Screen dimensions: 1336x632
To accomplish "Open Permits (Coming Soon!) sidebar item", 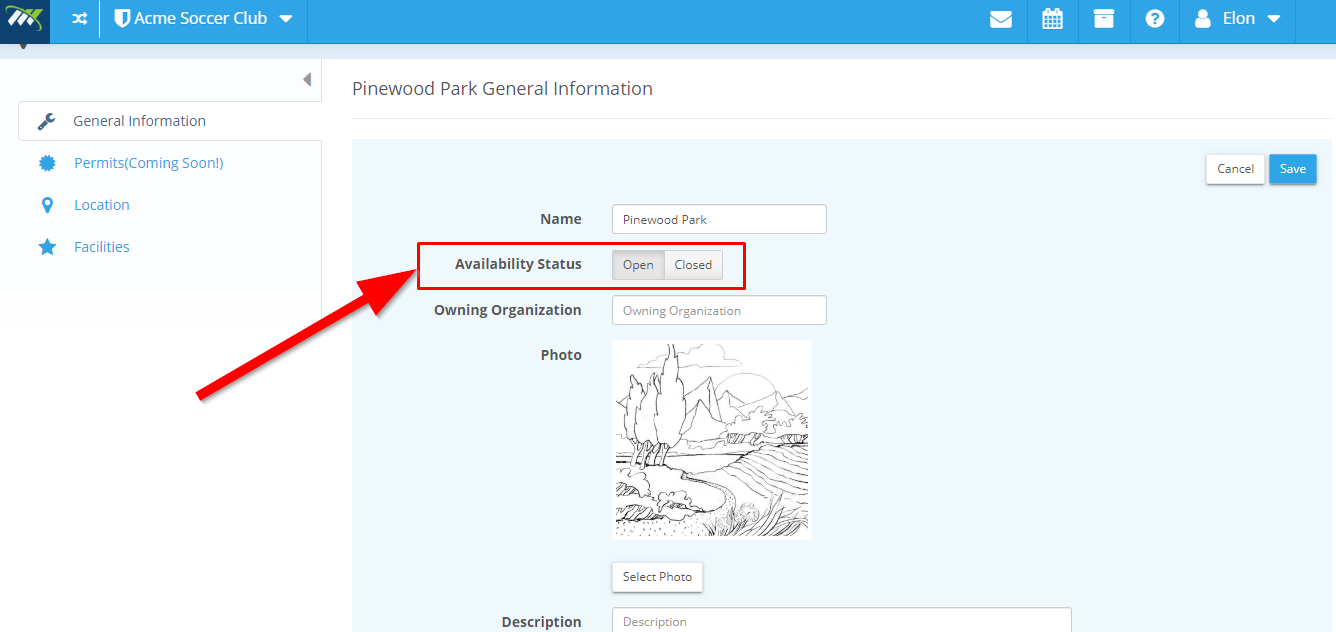I will point(149,163).
